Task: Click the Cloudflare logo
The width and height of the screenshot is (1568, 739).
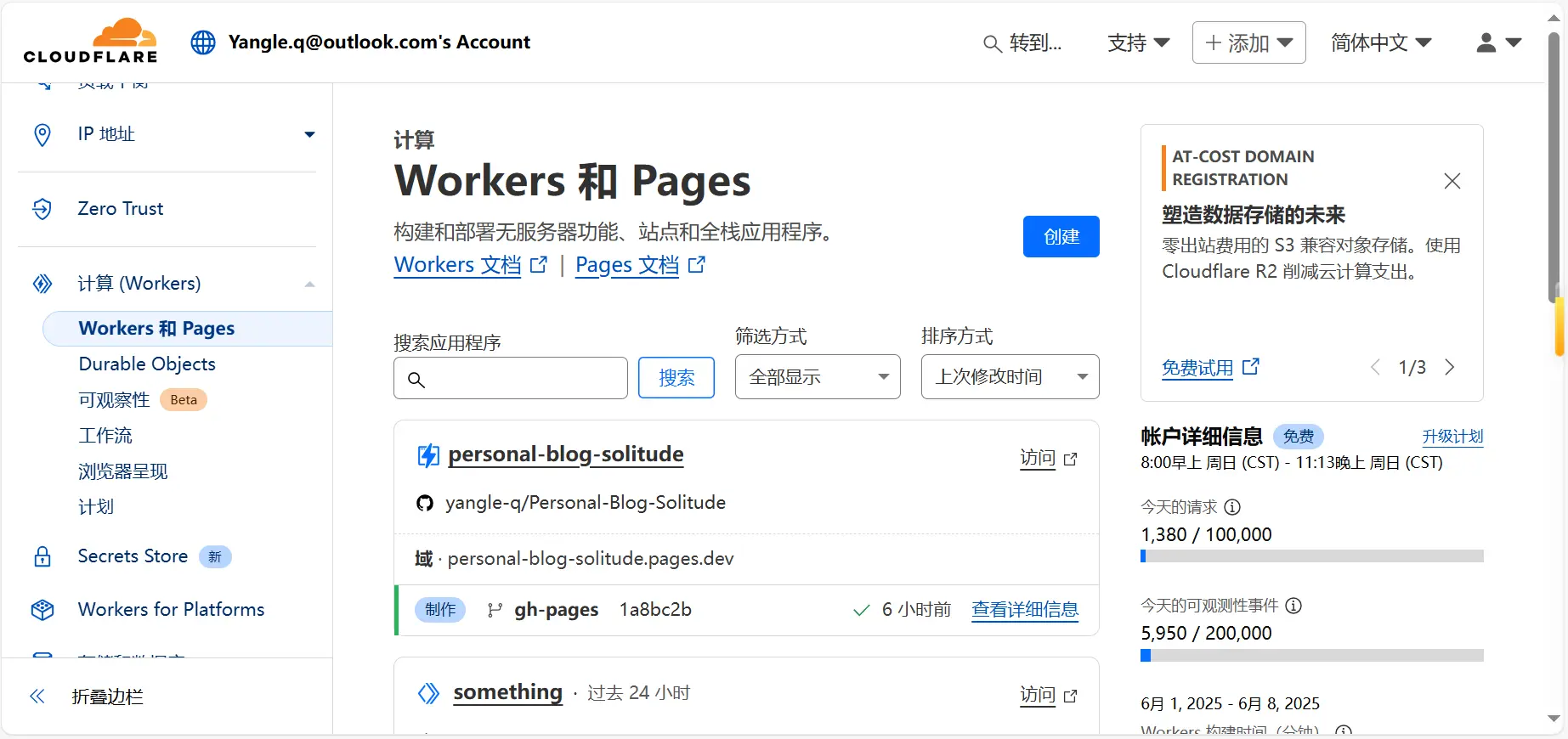Action: [x=91, y=41]
